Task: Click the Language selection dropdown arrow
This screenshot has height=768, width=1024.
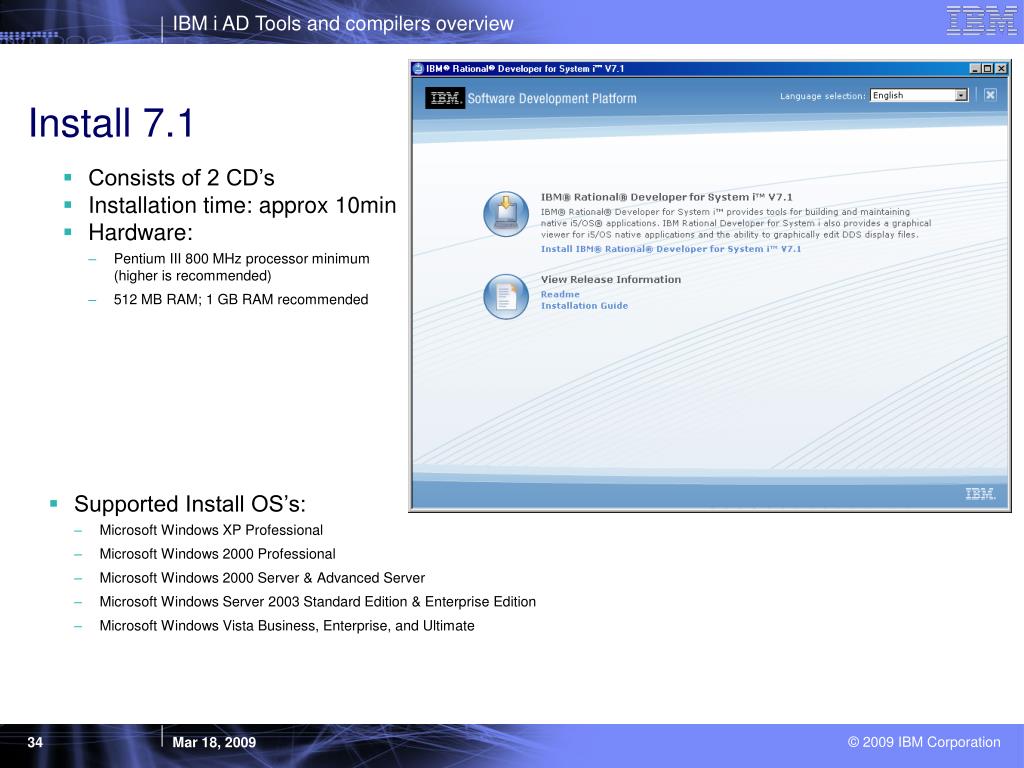Action: [961, 95]
